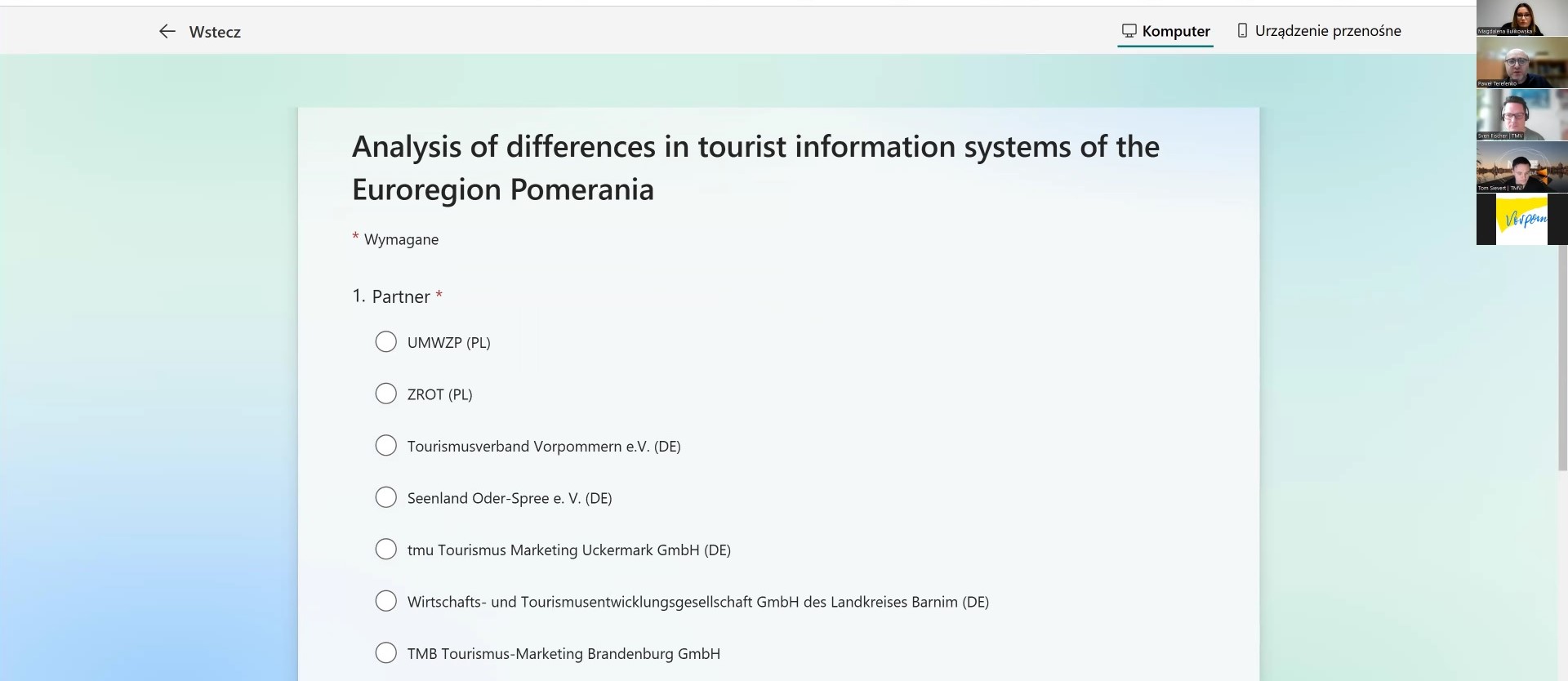Click the computer monitor icon
The image size is (1568, 681).
click(x=1129, y=31)
